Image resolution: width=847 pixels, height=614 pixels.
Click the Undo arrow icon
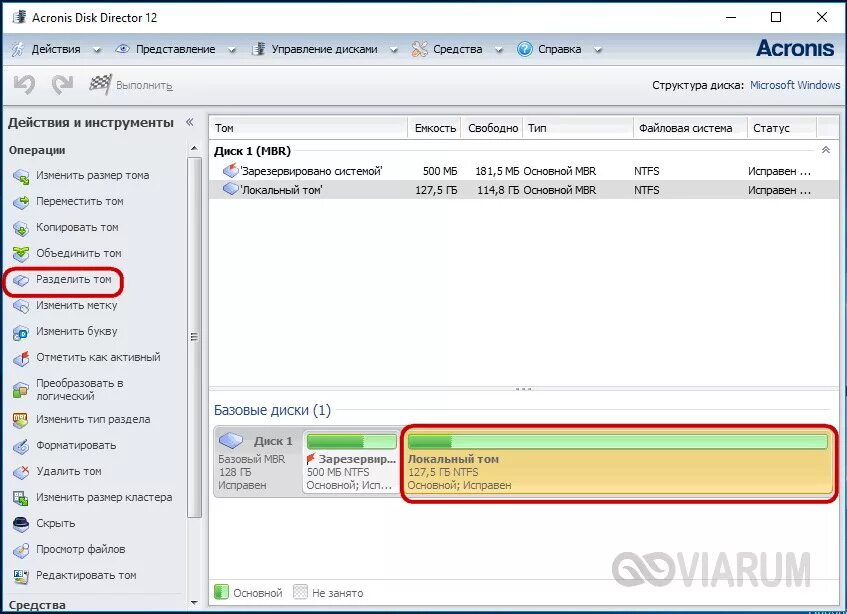point(24,85)
